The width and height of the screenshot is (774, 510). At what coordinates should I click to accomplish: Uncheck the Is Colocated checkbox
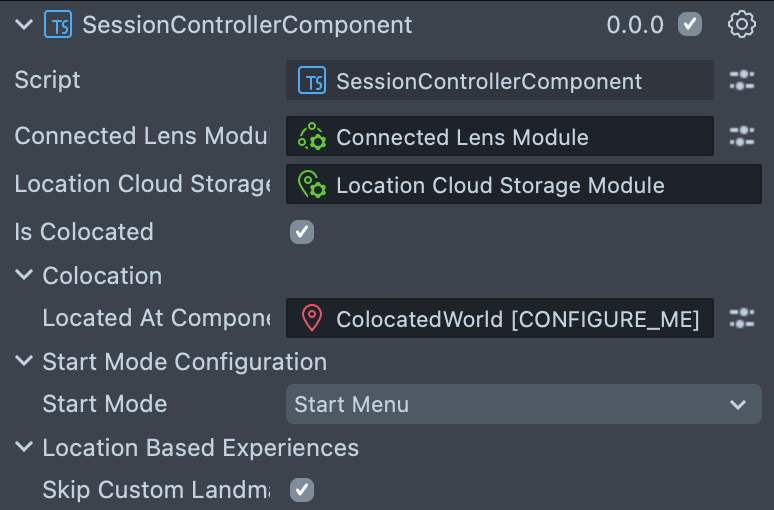point(301,232)
